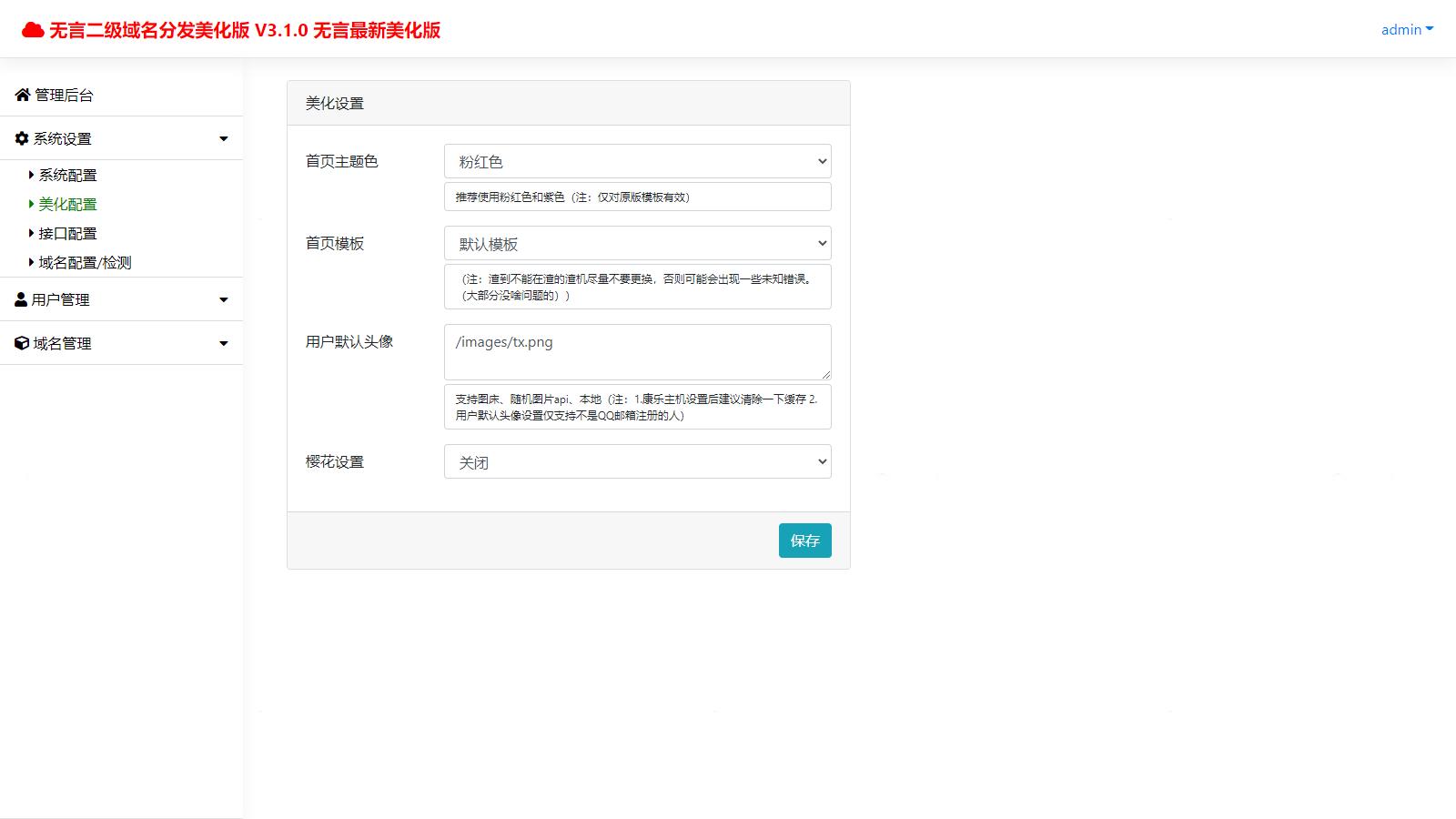Collapse the 系统设置 section chevron
This screenshot has width=1456, height=819.
(x=222, y=138)
